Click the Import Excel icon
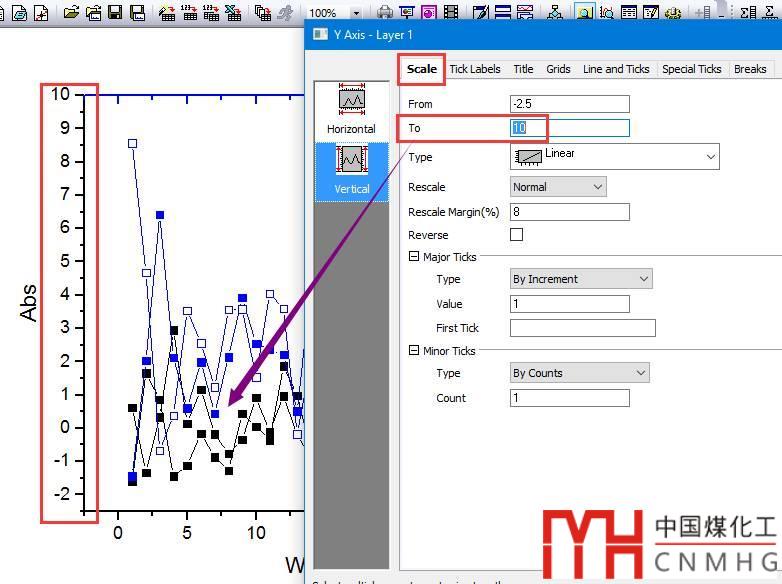782x584 pixels. 233,12
